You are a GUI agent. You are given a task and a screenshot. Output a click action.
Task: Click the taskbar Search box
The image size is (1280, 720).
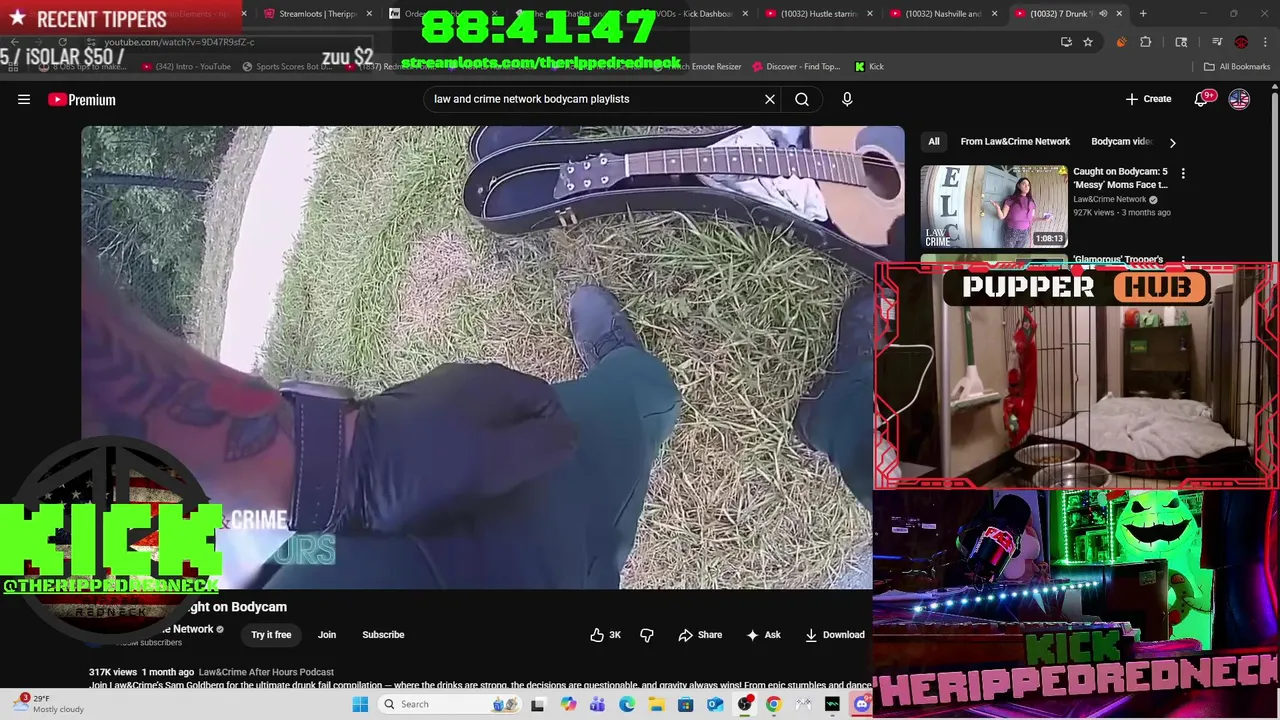[450, 704]
